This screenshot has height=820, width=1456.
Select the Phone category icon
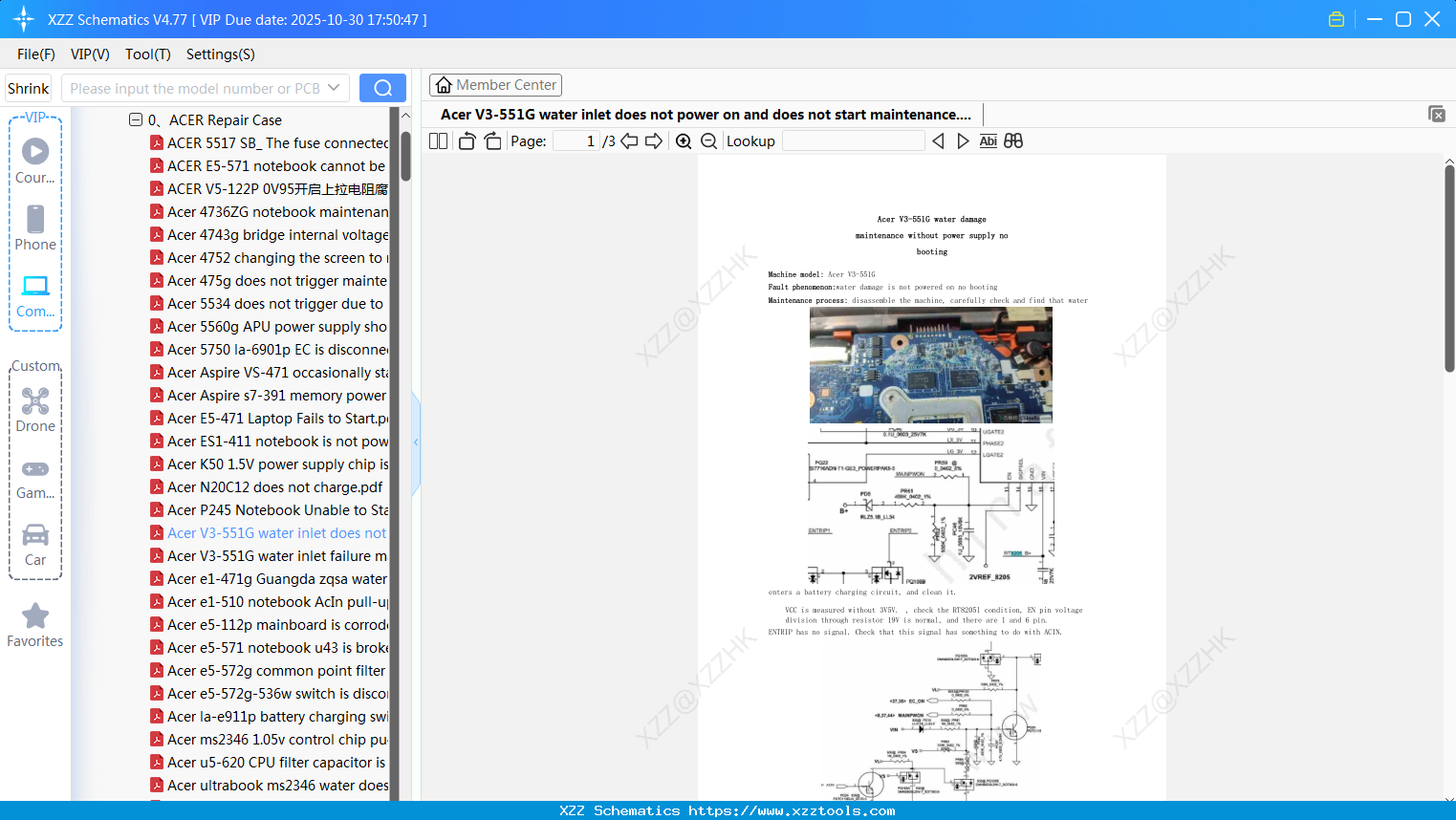[35, 227]
